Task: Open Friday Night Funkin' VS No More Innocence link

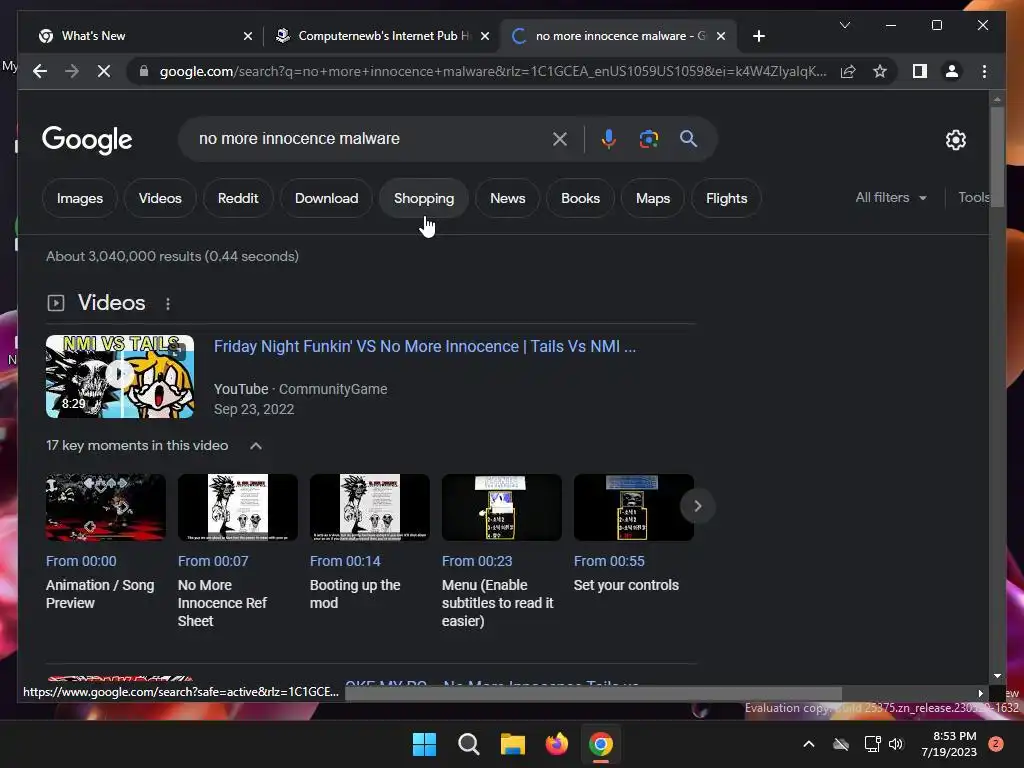Action: pyautogui.click(x=424, y=346)
